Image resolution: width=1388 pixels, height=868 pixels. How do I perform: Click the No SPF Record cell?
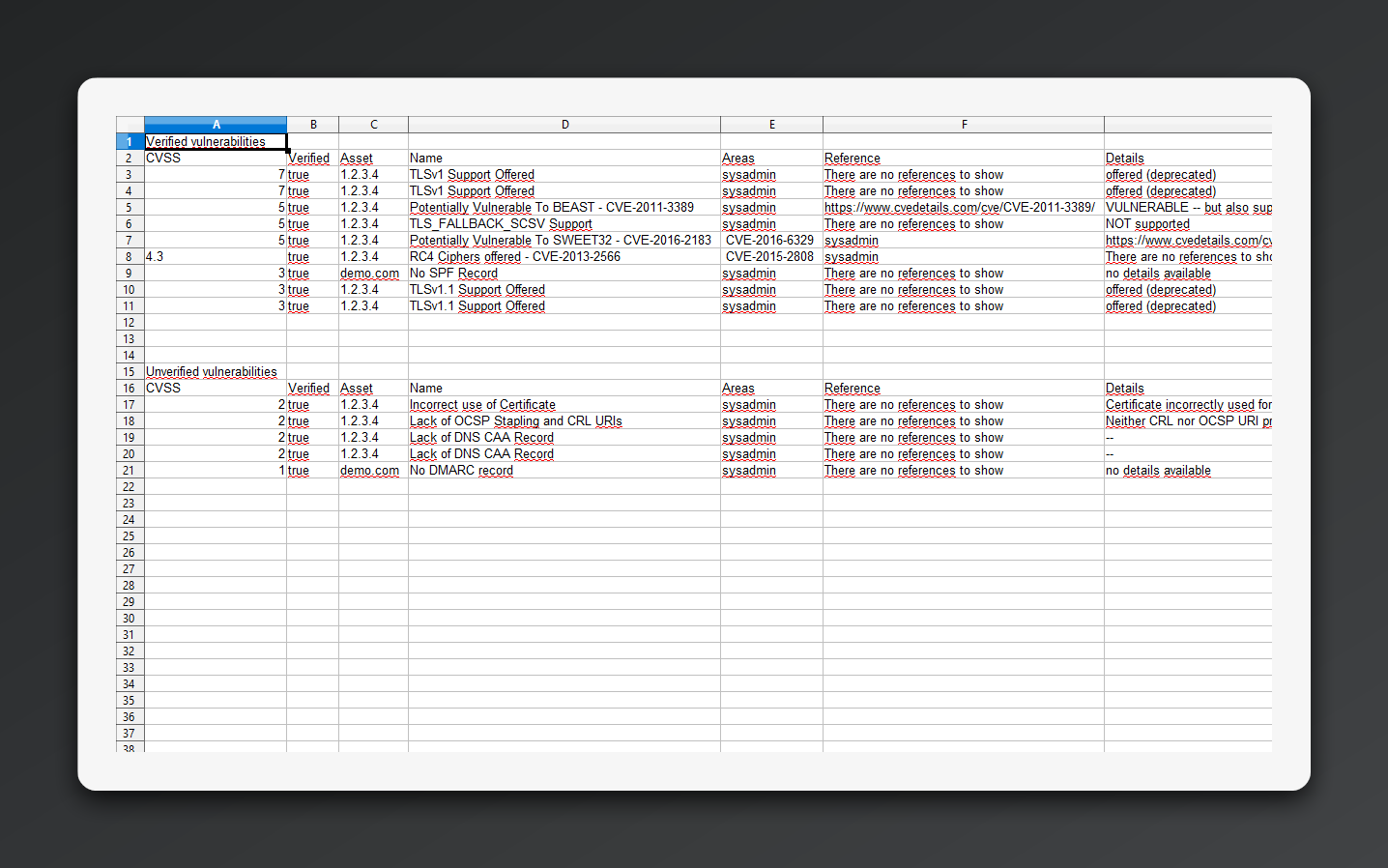click(x=451, y=273)
